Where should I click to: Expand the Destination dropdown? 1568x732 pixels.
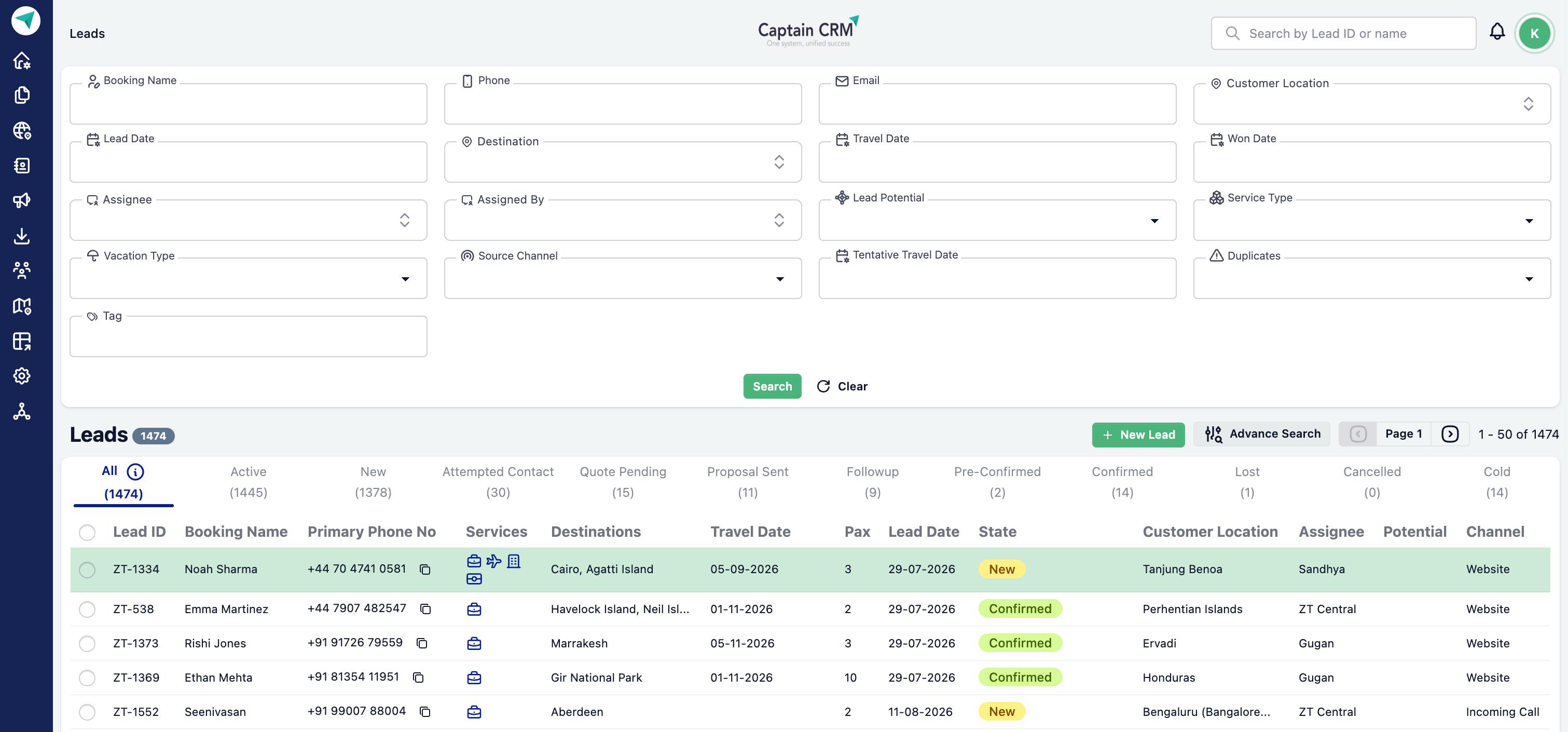(623, 162)
